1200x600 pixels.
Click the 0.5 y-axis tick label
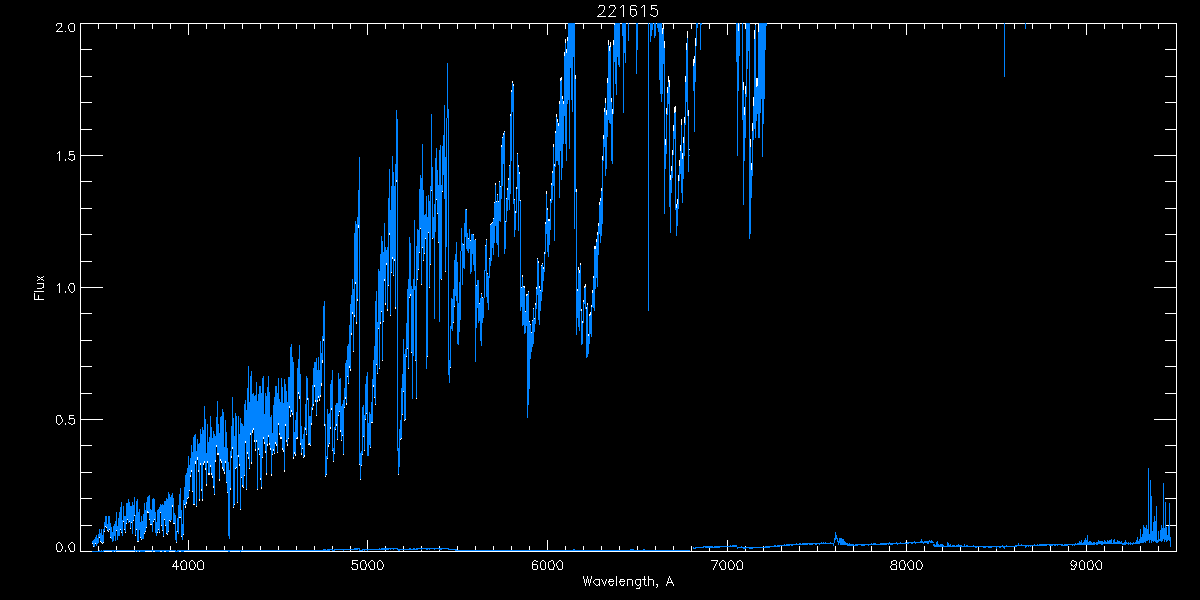click(65, 419)
